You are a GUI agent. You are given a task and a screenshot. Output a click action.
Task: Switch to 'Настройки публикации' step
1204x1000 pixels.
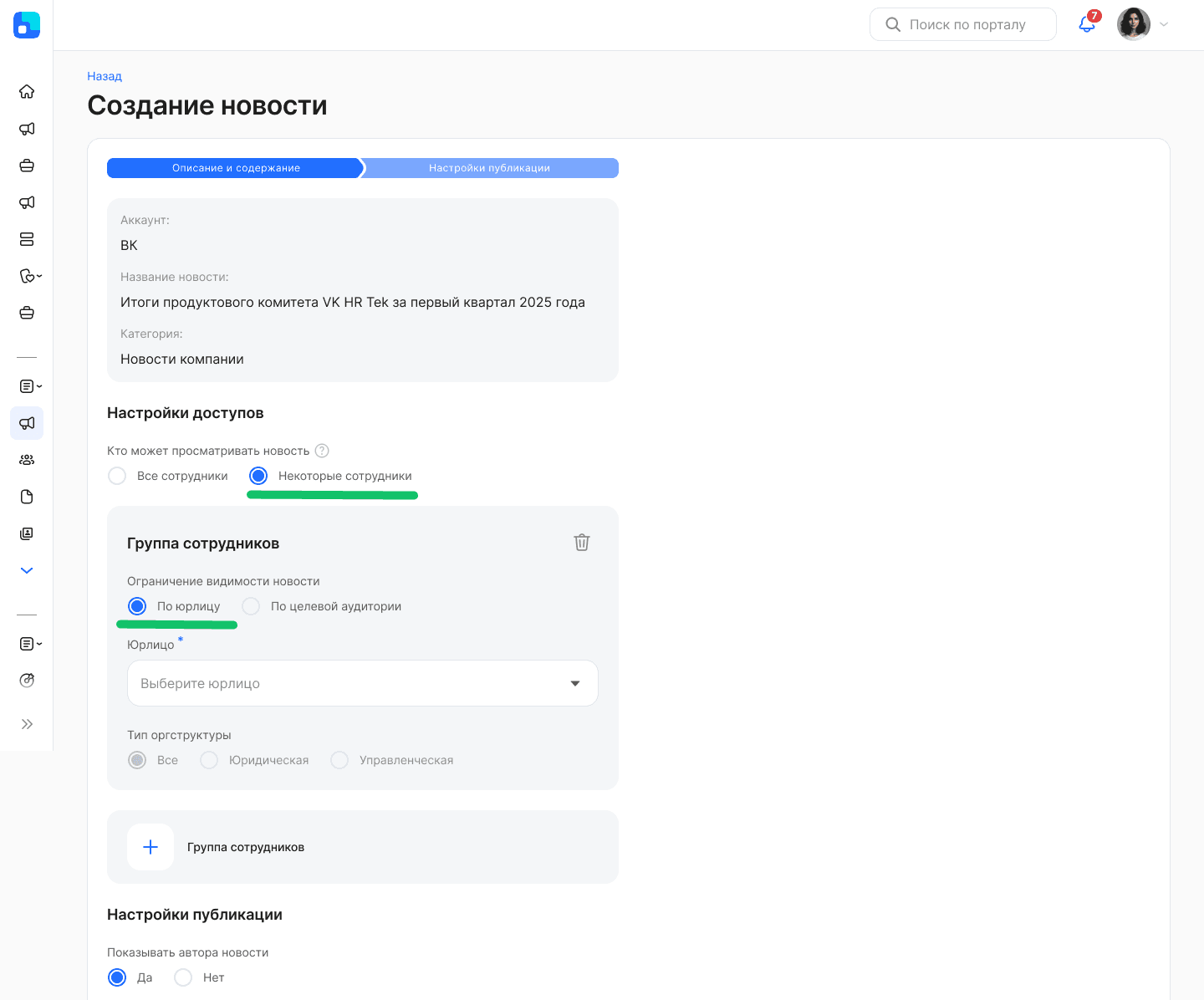pos(490,168)
